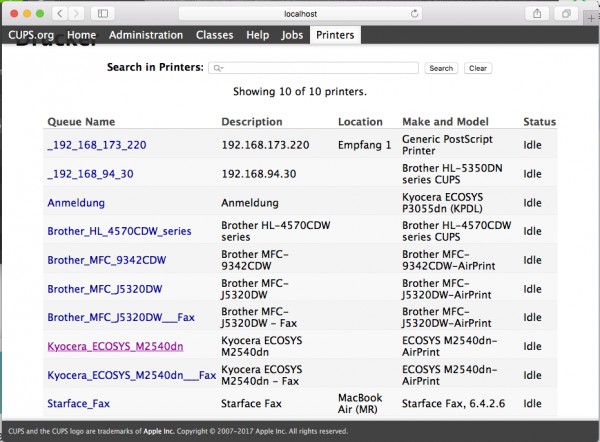
Task: Click the localhost address bar
Action: [301, 14]
